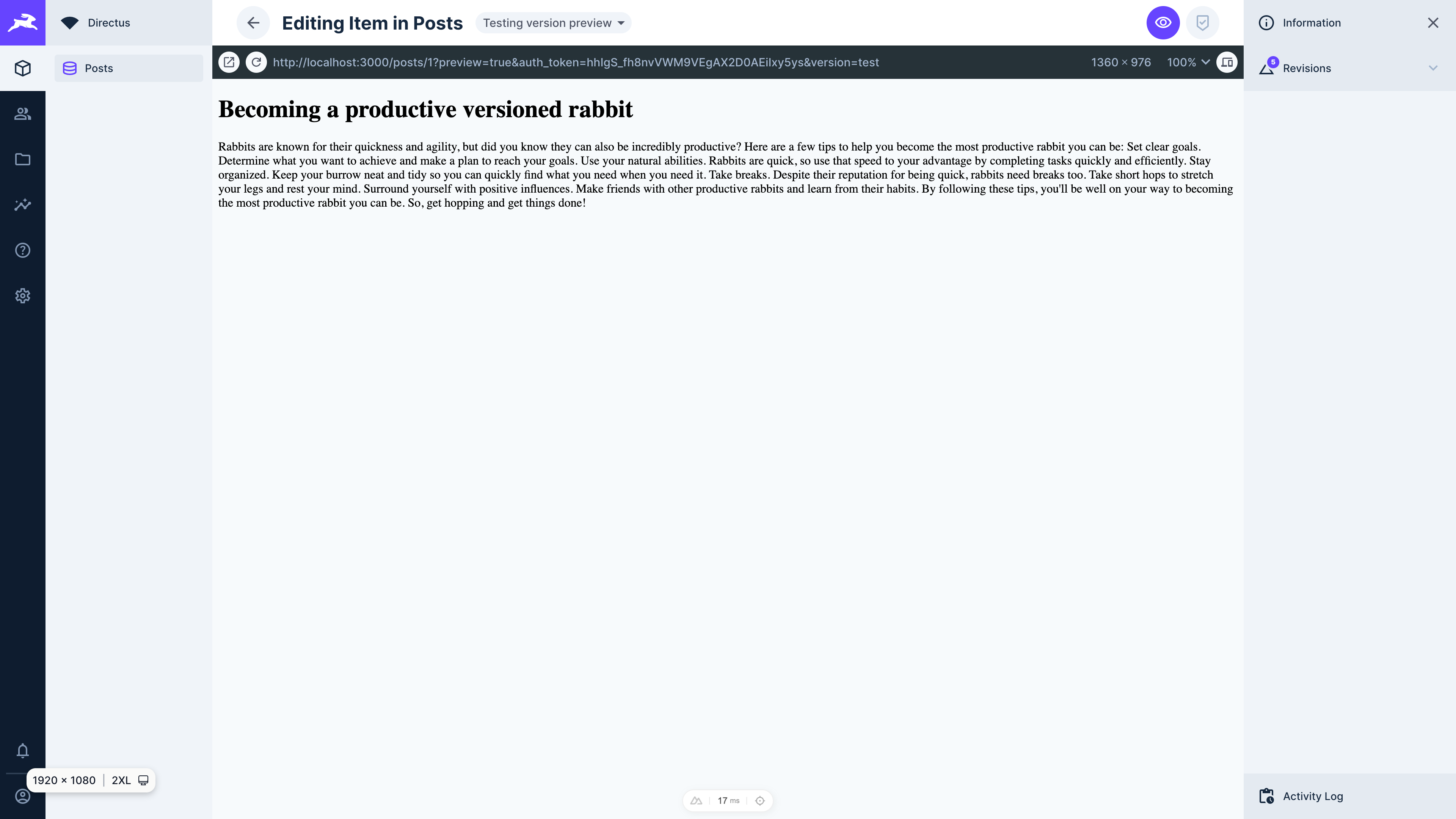
Task: Close the Information panel
Action: pos(1433,22)
